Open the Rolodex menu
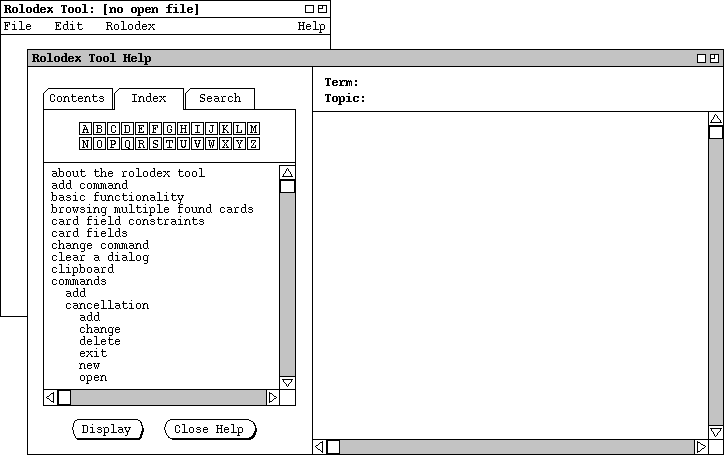This screenshot has width=724, height=455. (x=130, y=26)
